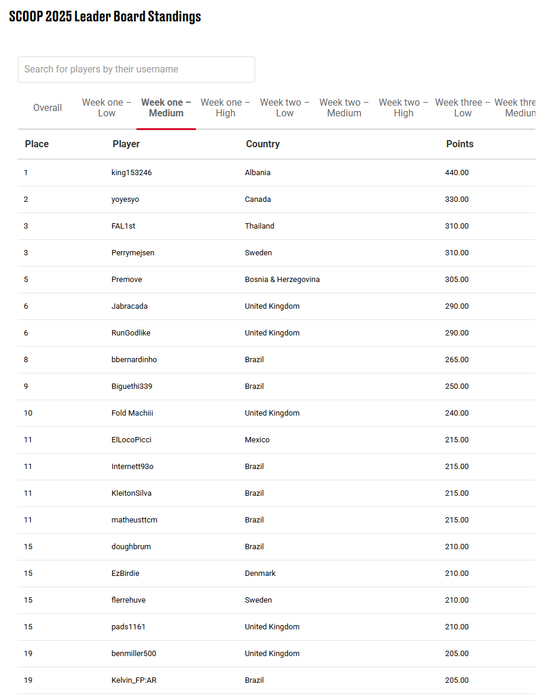The height and width of the screenshot is (700, 552).
Task: Click the Country column header
Action: tap(263, 144)
